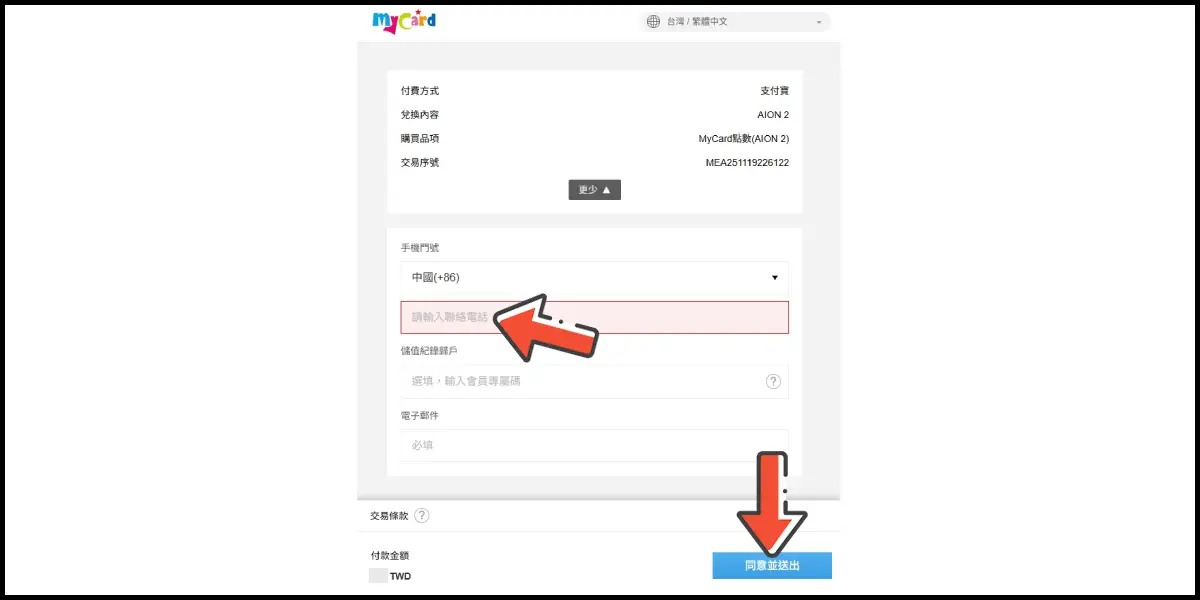This screenshot has width=1200, height=600.
Task: Click the 儲值紀錄歸戶 member code input
Action: pos(580,381)
